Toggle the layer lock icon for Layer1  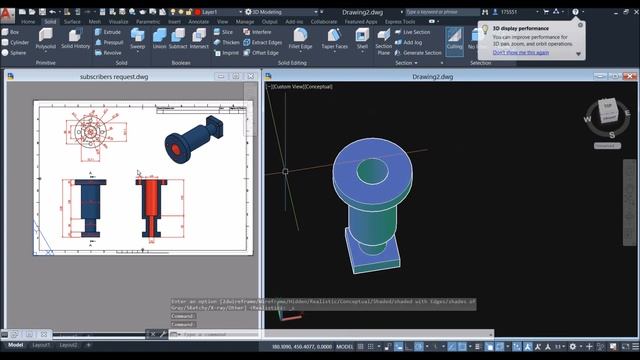tap(189, 12)
